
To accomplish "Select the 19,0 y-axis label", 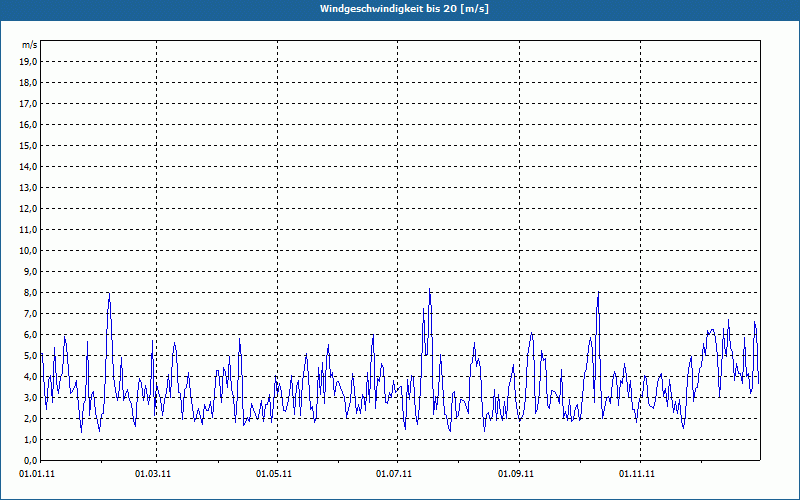I will point(28,62).
